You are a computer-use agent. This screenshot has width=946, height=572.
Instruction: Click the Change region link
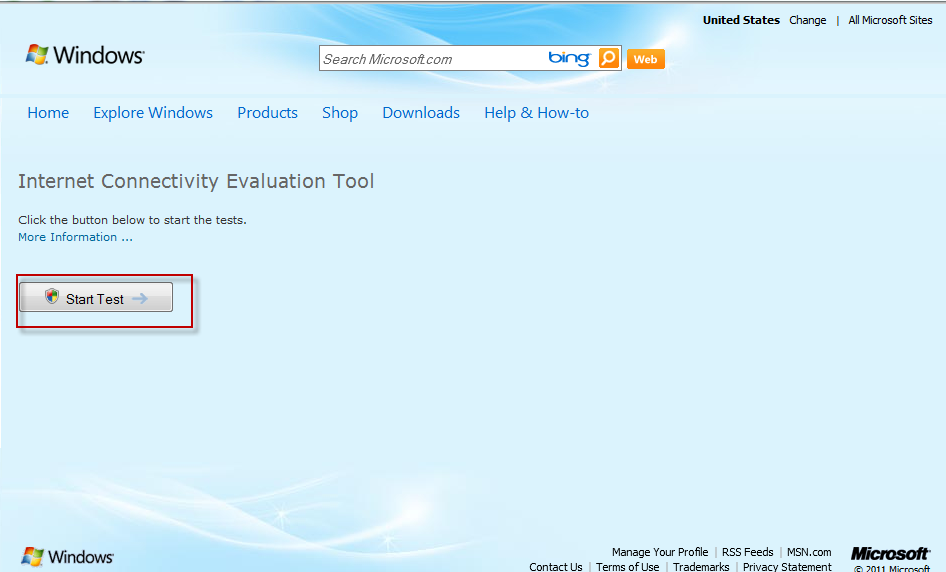tap(807, 20)
